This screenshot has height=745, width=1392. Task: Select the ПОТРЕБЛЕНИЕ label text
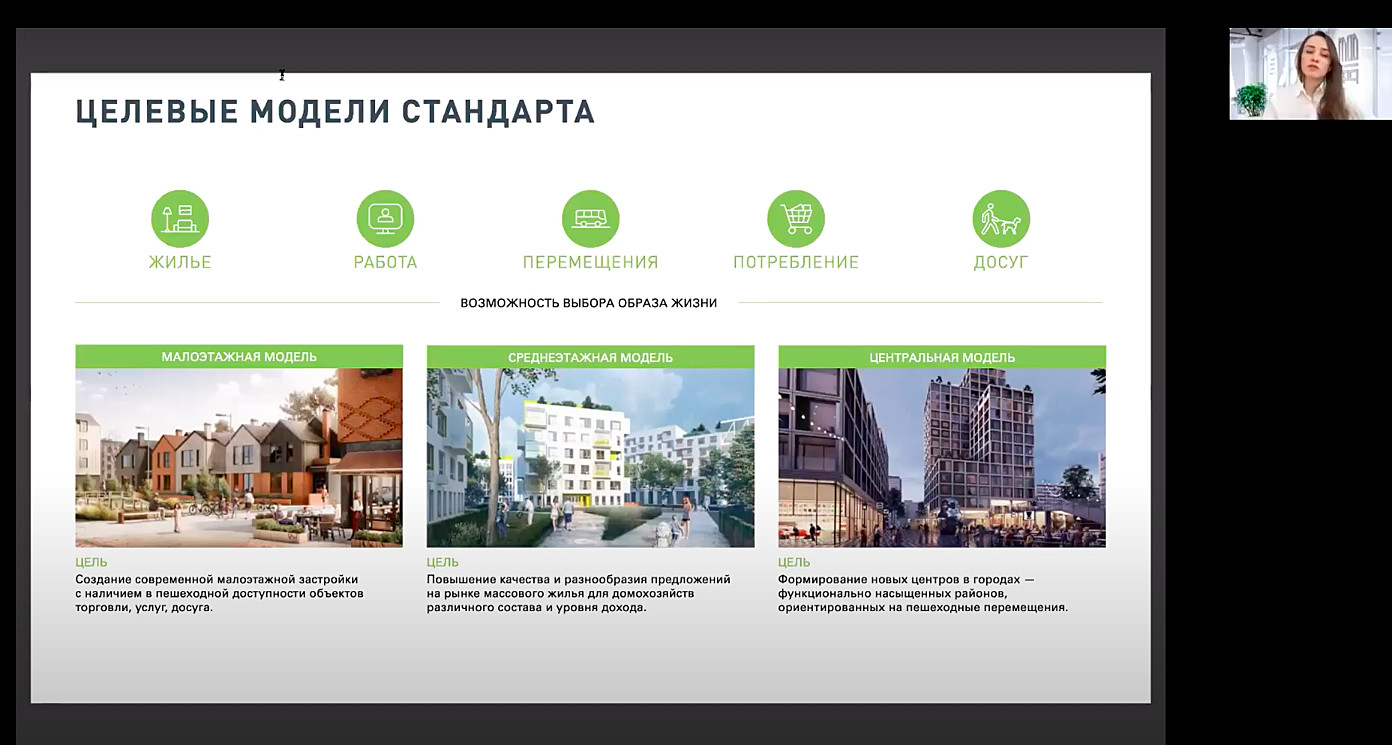796,263
